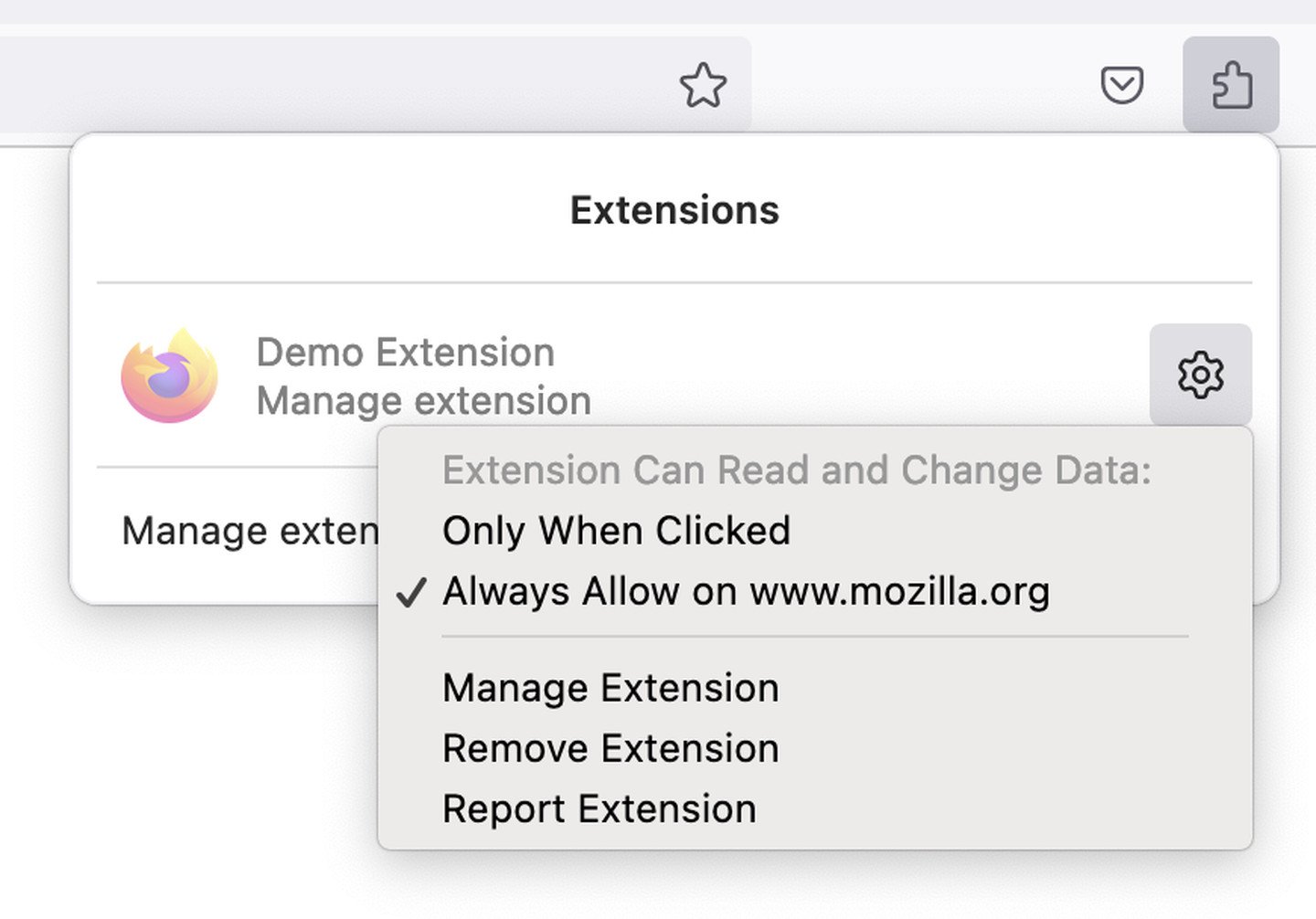Click the Demo Extension name label
The image size is (1316, 919).
click(x=406, y=354)
